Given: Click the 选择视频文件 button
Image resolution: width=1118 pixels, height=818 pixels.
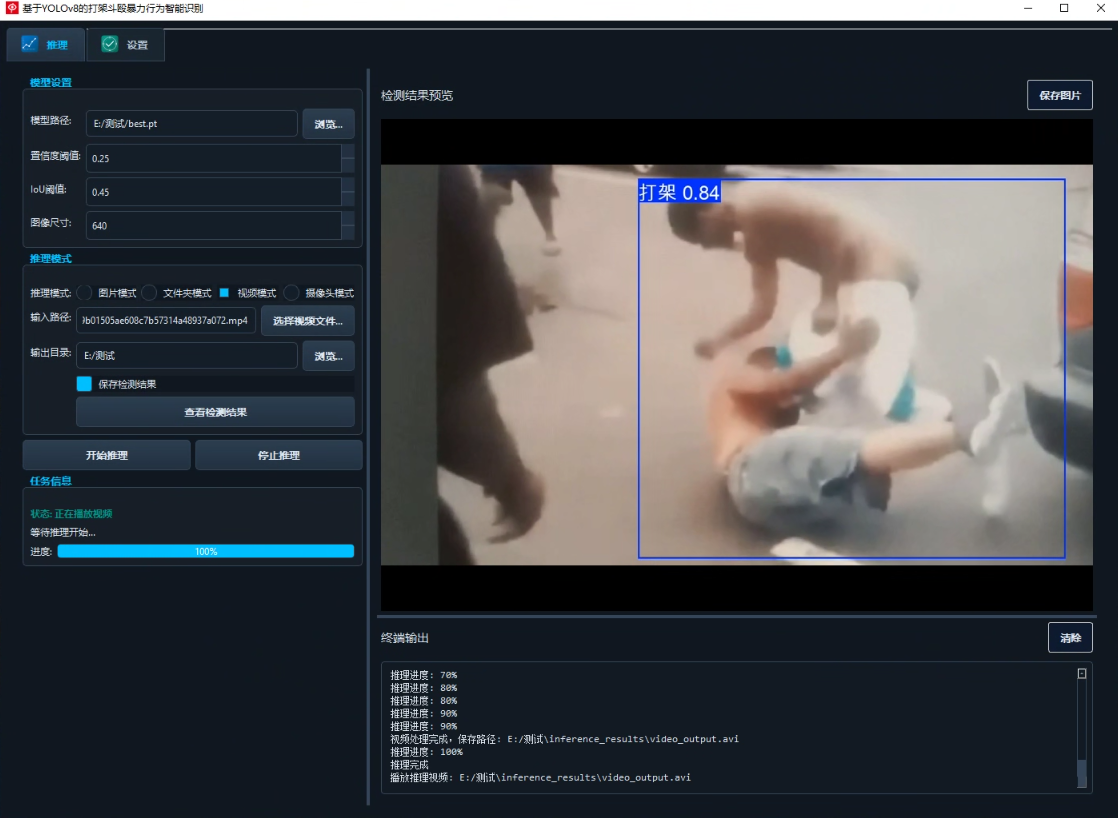Looking at the screenshot, I should click(x=308, y=321).
